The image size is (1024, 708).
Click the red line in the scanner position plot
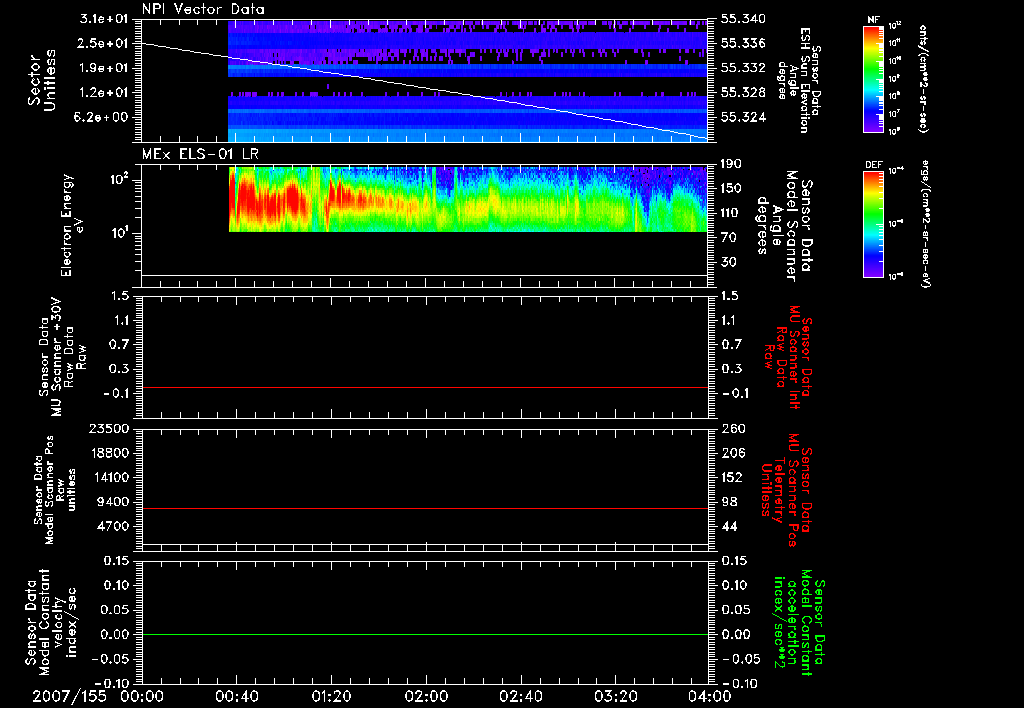(424, 508)
